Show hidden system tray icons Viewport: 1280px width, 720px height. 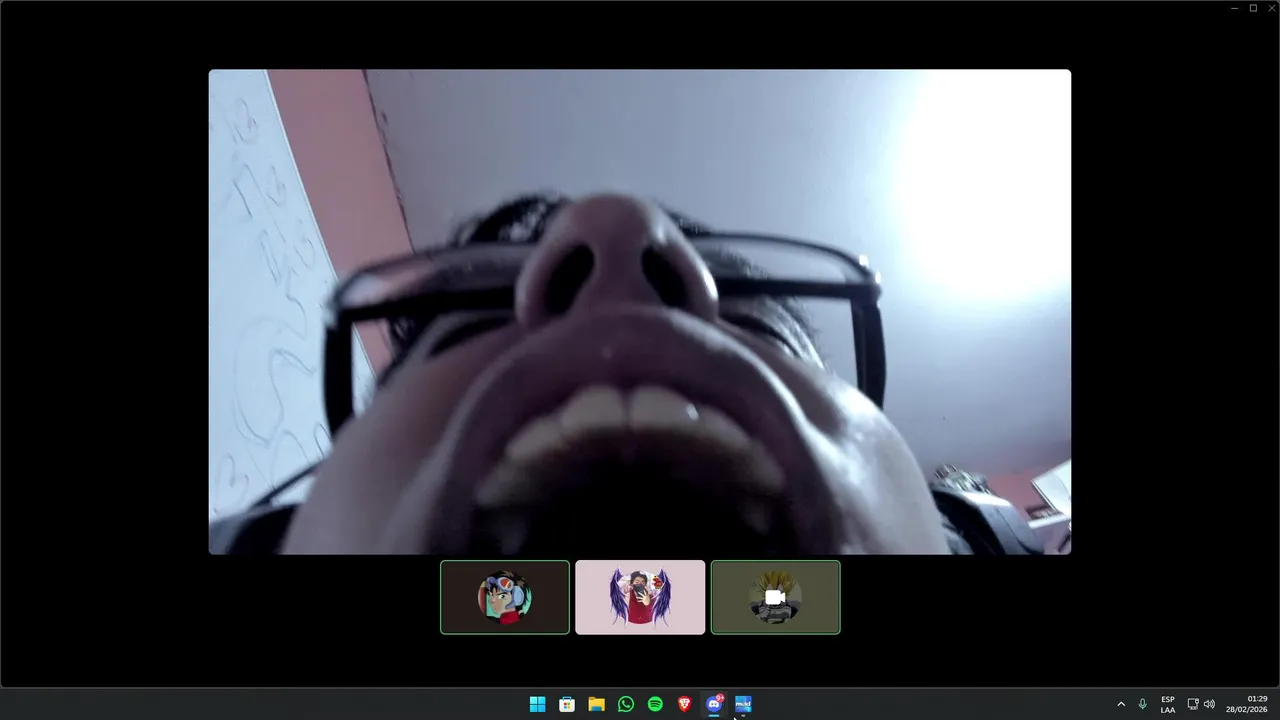pyautogui.click(x=1121, y=704)
